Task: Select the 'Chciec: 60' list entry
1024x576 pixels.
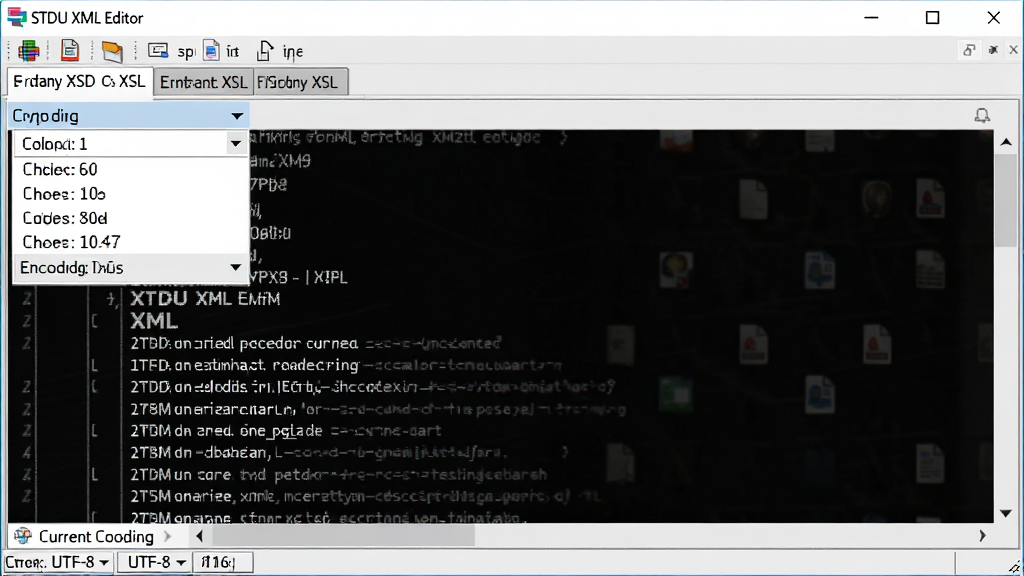Action: (131, 170)
